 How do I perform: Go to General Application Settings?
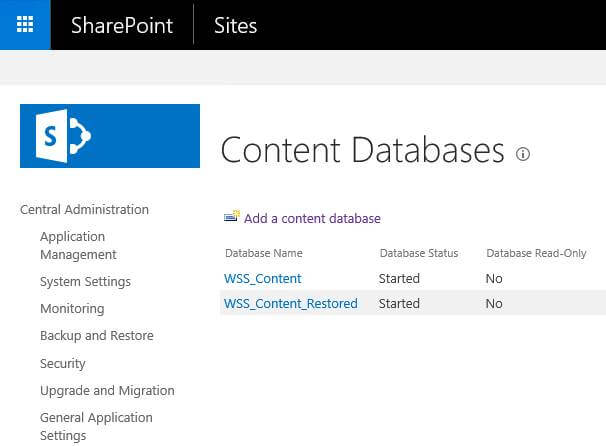96,426
